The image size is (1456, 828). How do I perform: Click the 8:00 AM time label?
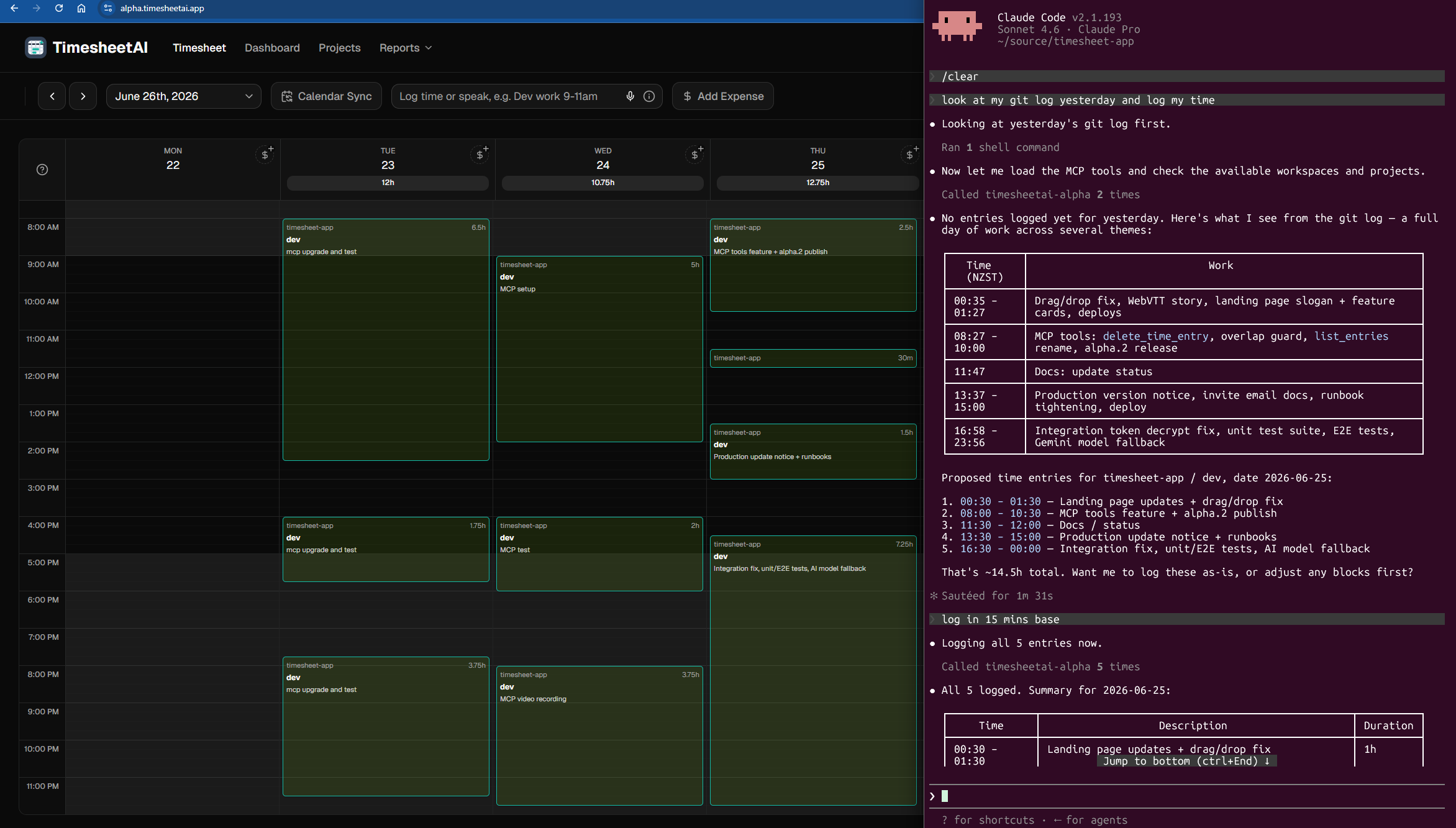(43, 227)
